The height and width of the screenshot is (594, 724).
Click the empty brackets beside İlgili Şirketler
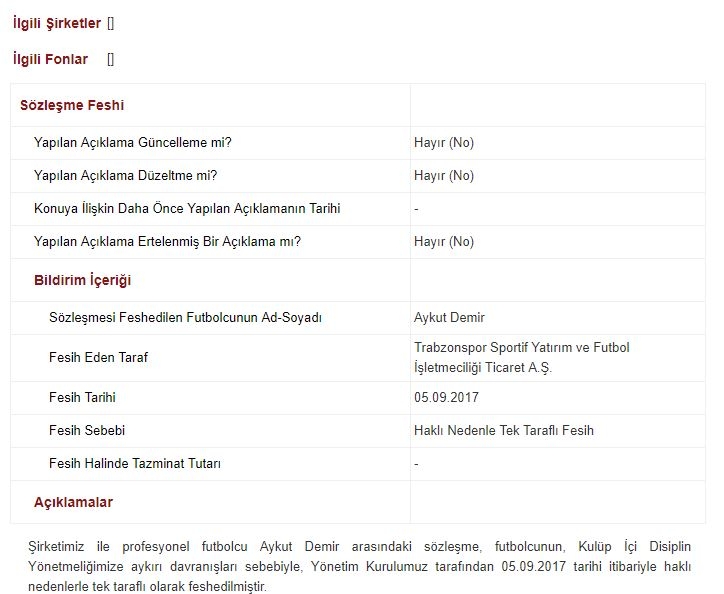[x=111, y=24]
